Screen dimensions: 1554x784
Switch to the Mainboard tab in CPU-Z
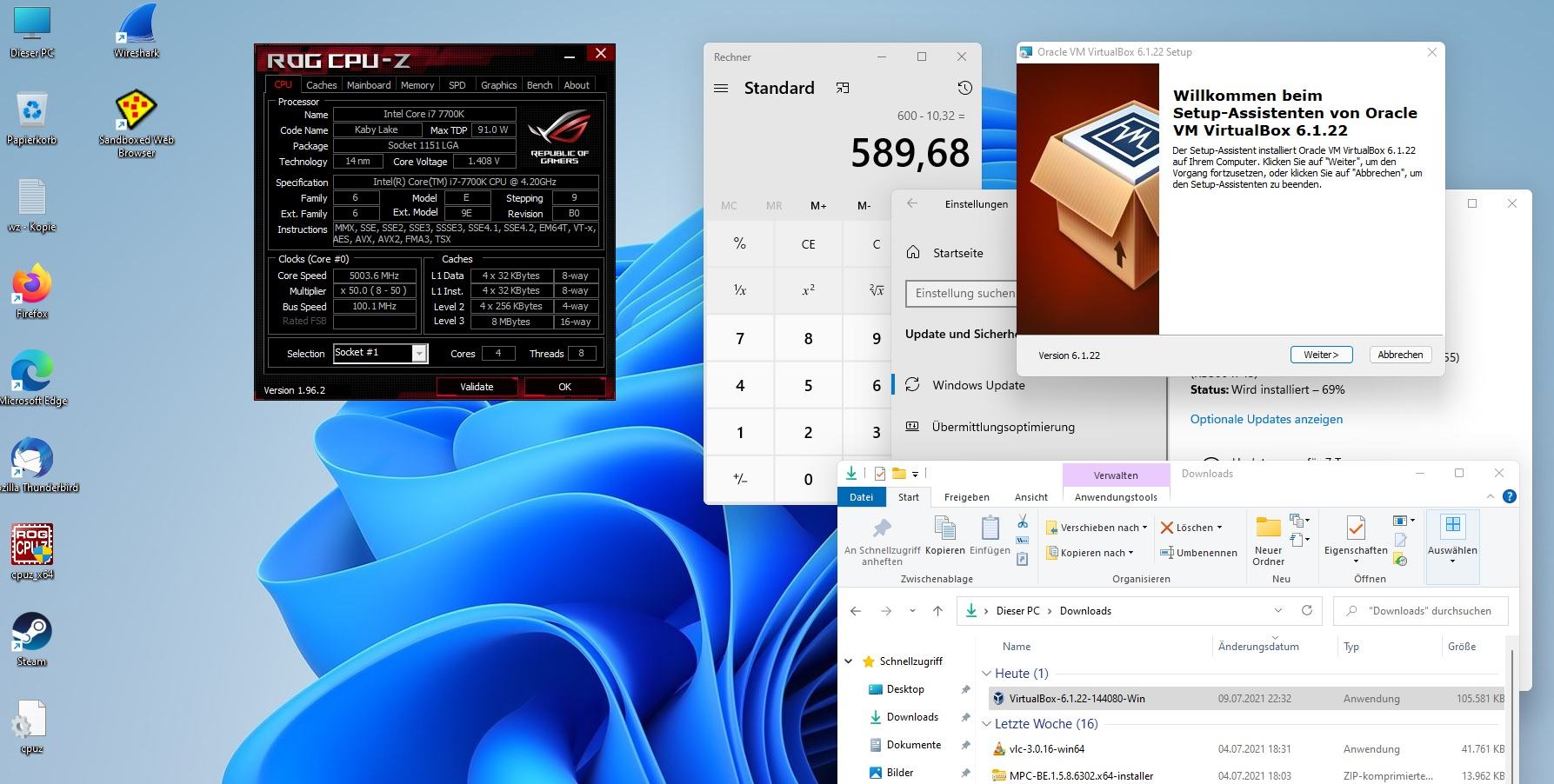pyautogui.click(x=369, y=85)
